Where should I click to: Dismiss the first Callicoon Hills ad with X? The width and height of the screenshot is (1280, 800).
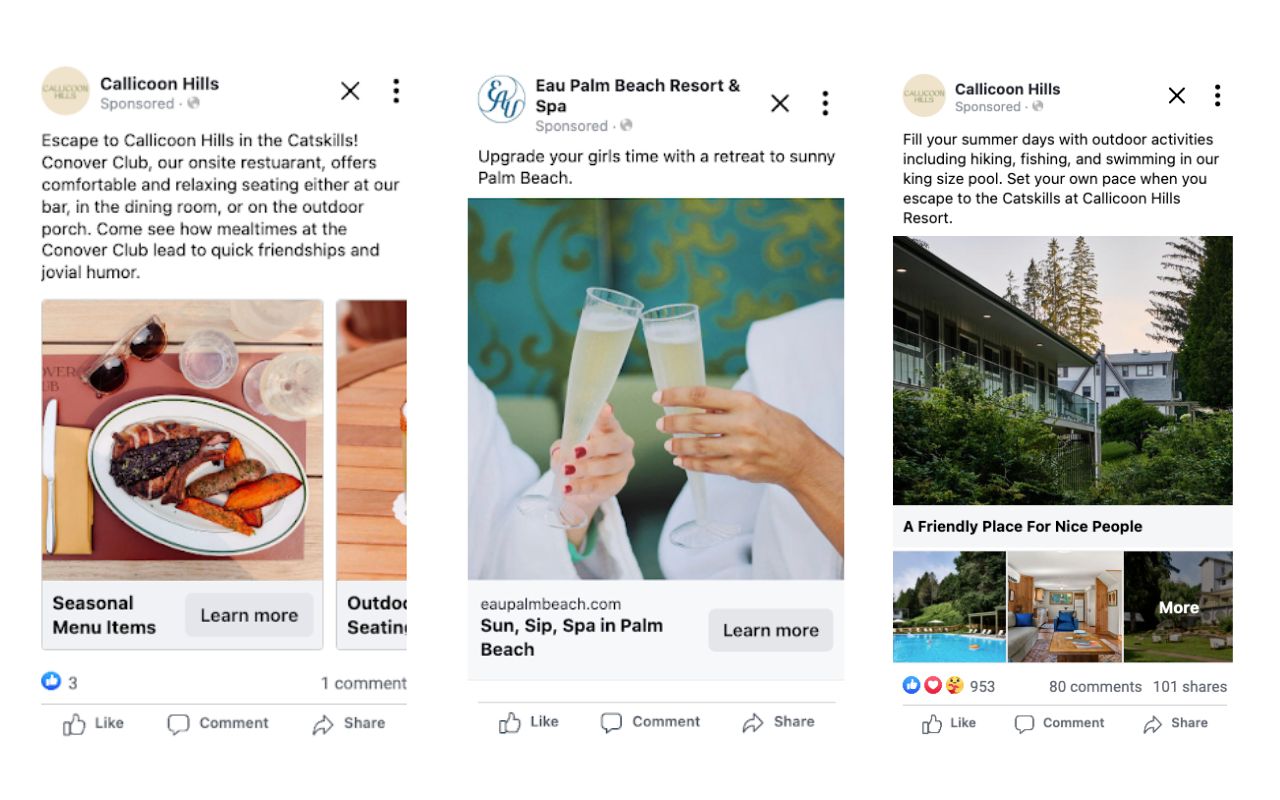350,92
